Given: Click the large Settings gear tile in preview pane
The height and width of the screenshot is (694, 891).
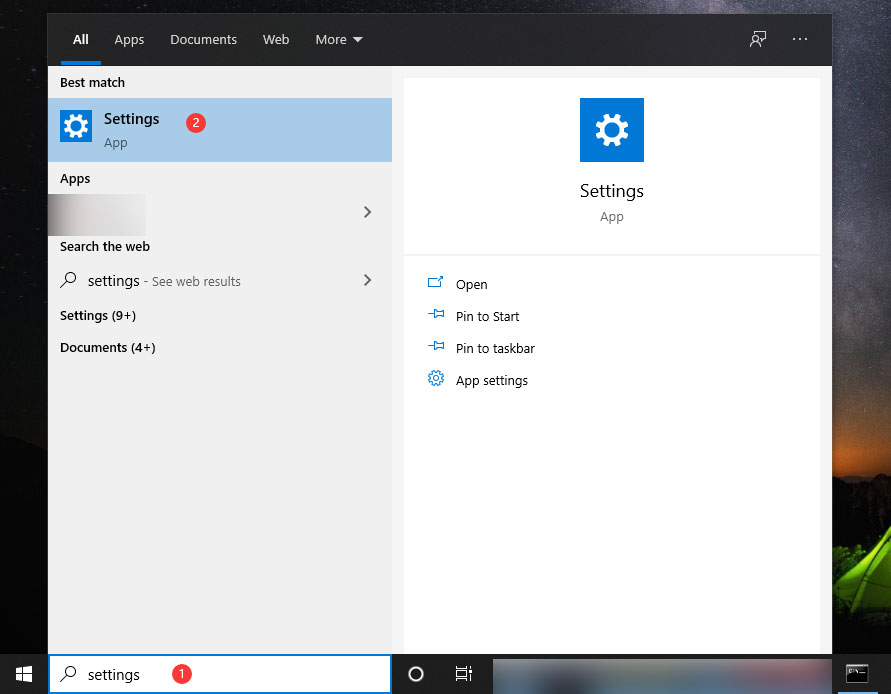Looking at the screenshot, I should pos(611,130).
